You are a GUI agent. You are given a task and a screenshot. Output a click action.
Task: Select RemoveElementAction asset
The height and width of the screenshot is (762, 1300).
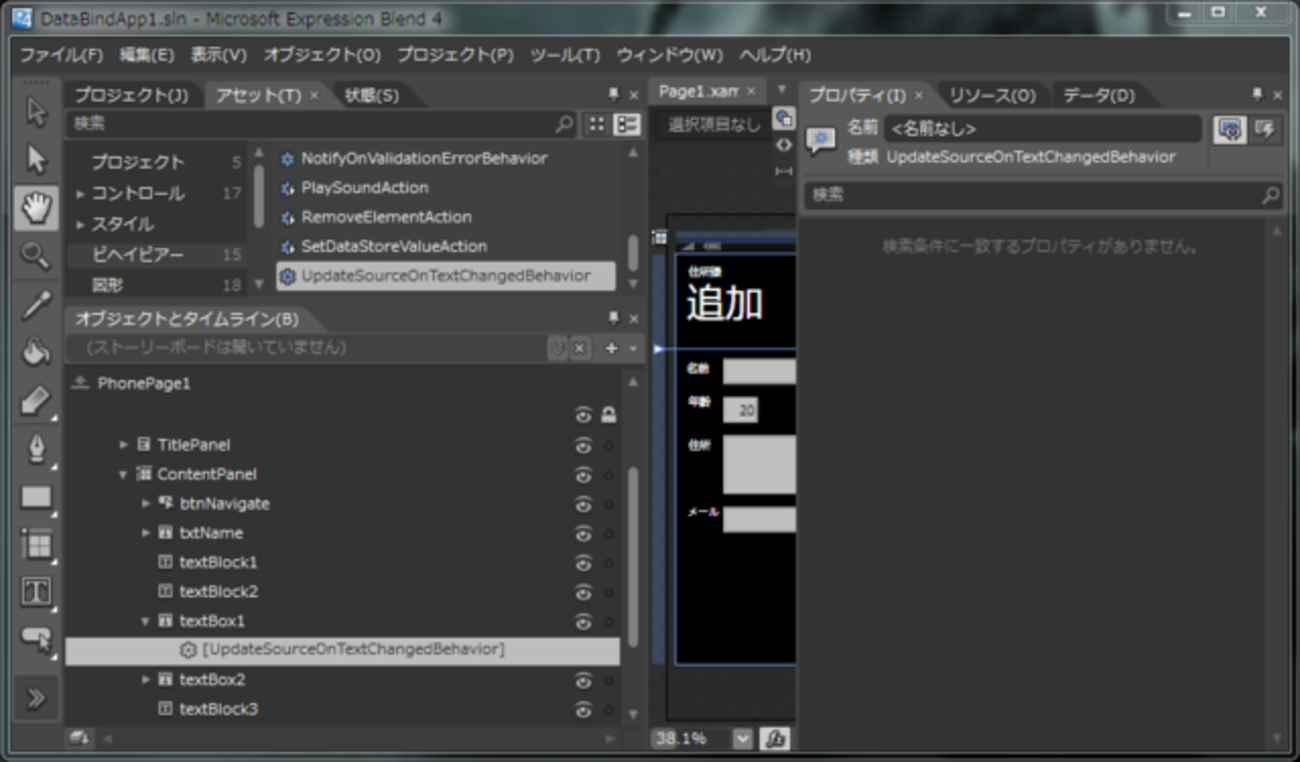386,217
